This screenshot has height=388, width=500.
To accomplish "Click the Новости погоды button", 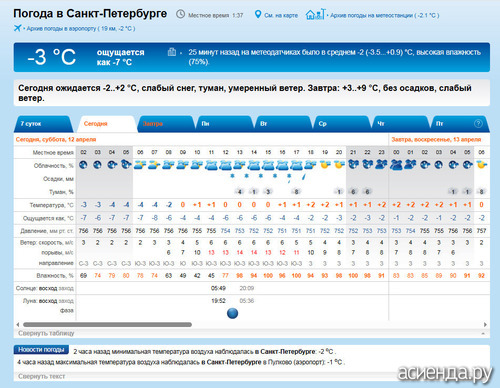I will (41, 350).
